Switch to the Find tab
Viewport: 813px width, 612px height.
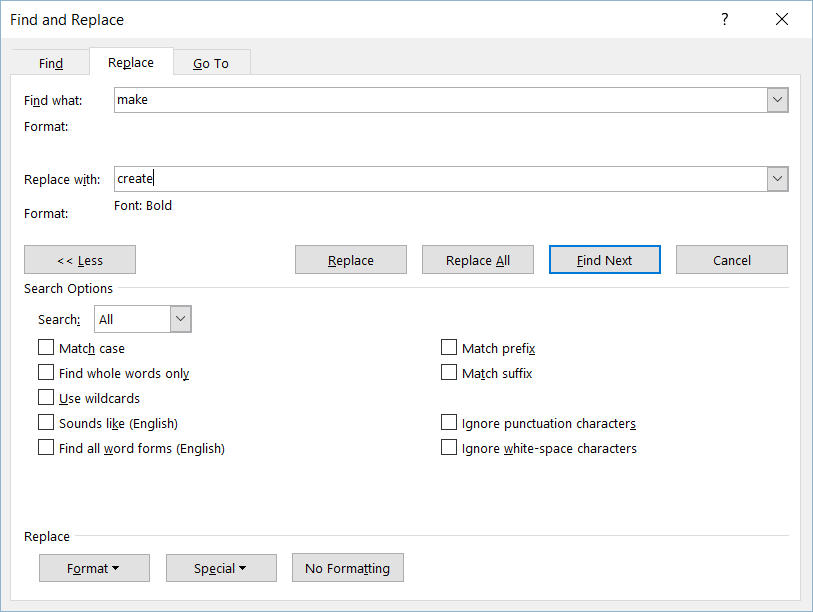coord(51,63)
